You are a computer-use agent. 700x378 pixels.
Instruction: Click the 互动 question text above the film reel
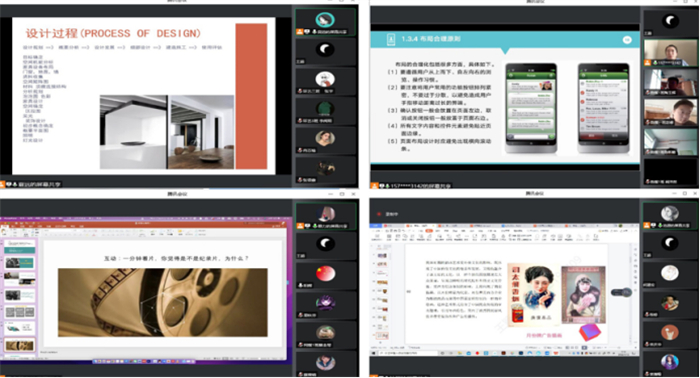(x=176, y=258)
